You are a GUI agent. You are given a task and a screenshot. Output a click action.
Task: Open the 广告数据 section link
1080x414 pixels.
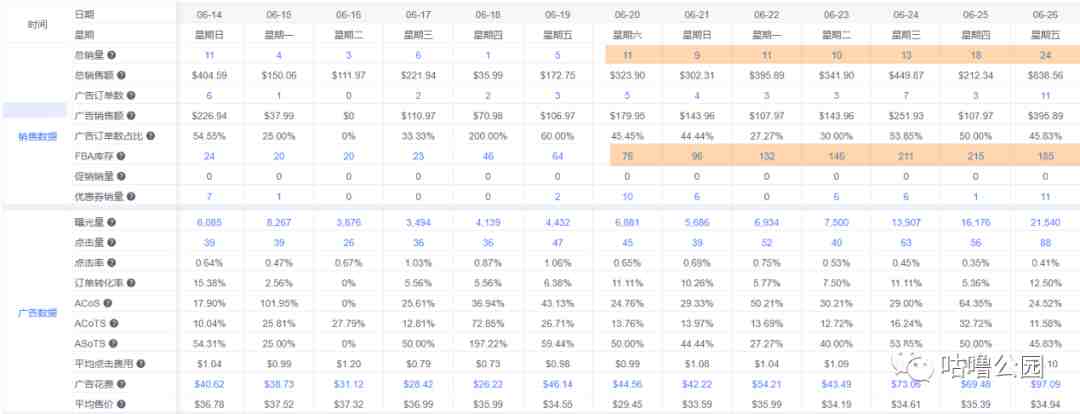click(x=37, y=313)
